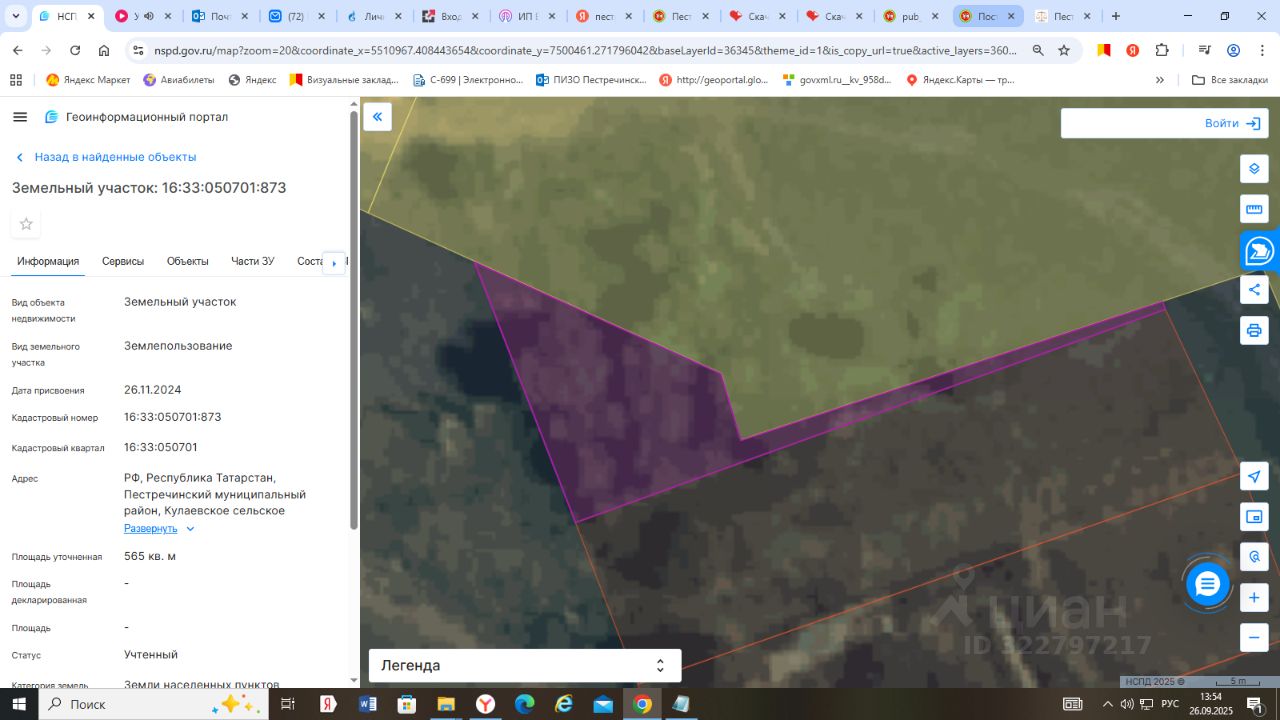Expand the Легенда dropdown
This screenshot has height=720, width=1280.
(525, 665)
